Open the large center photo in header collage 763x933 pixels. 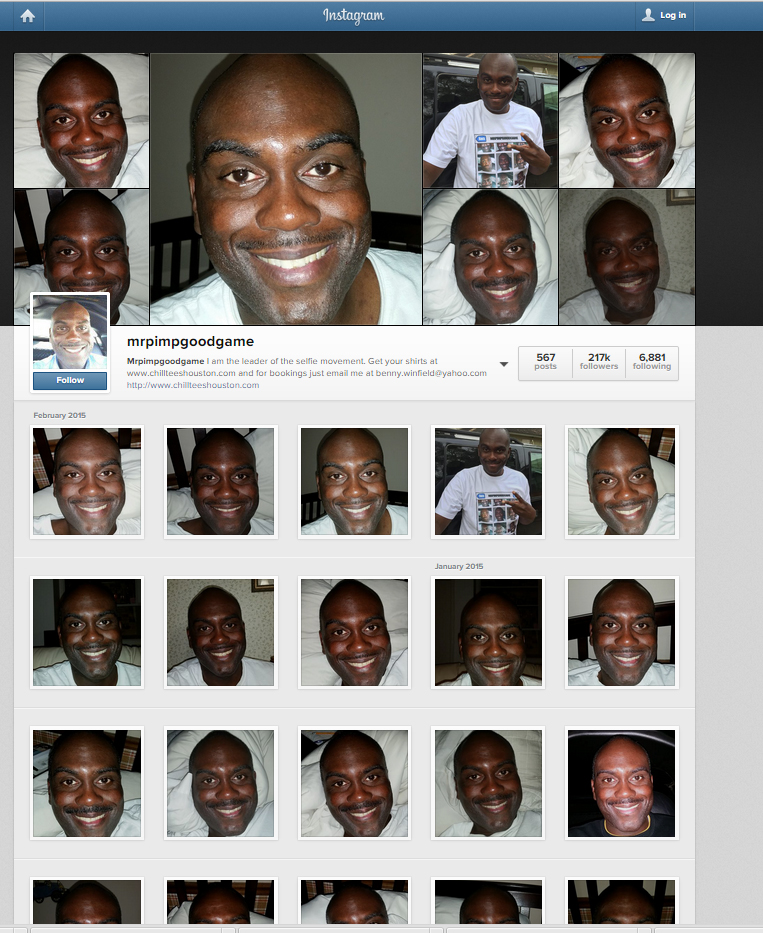pos(286,189)
